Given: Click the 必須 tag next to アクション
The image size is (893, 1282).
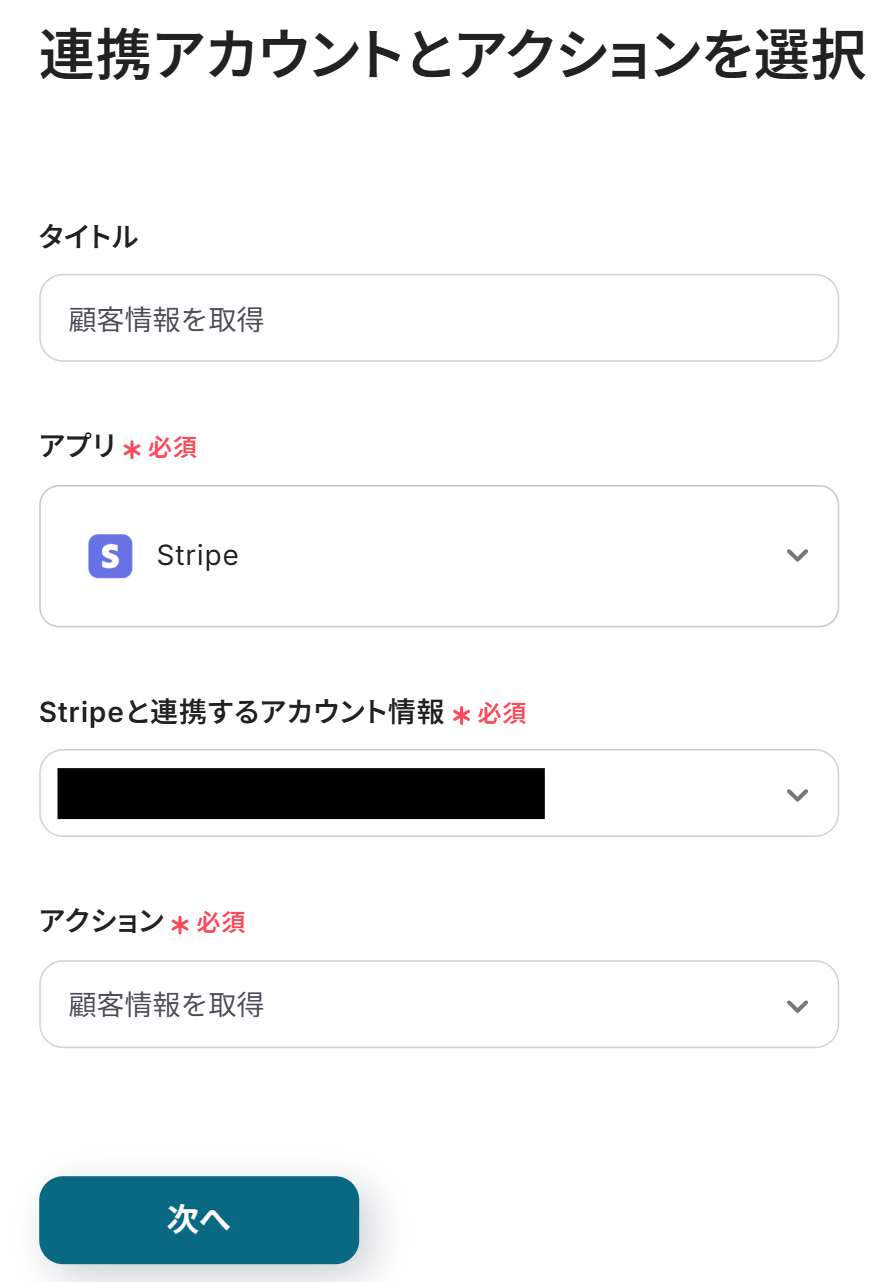Looking at the screenshot, I should click(221, 922).
